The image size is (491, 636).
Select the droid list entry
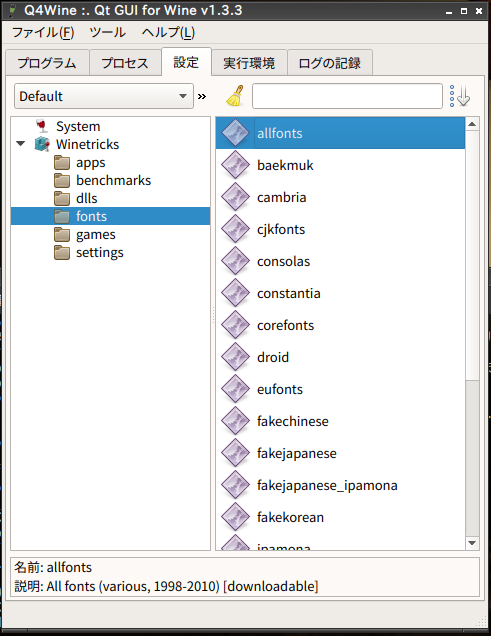coord(341,357)
